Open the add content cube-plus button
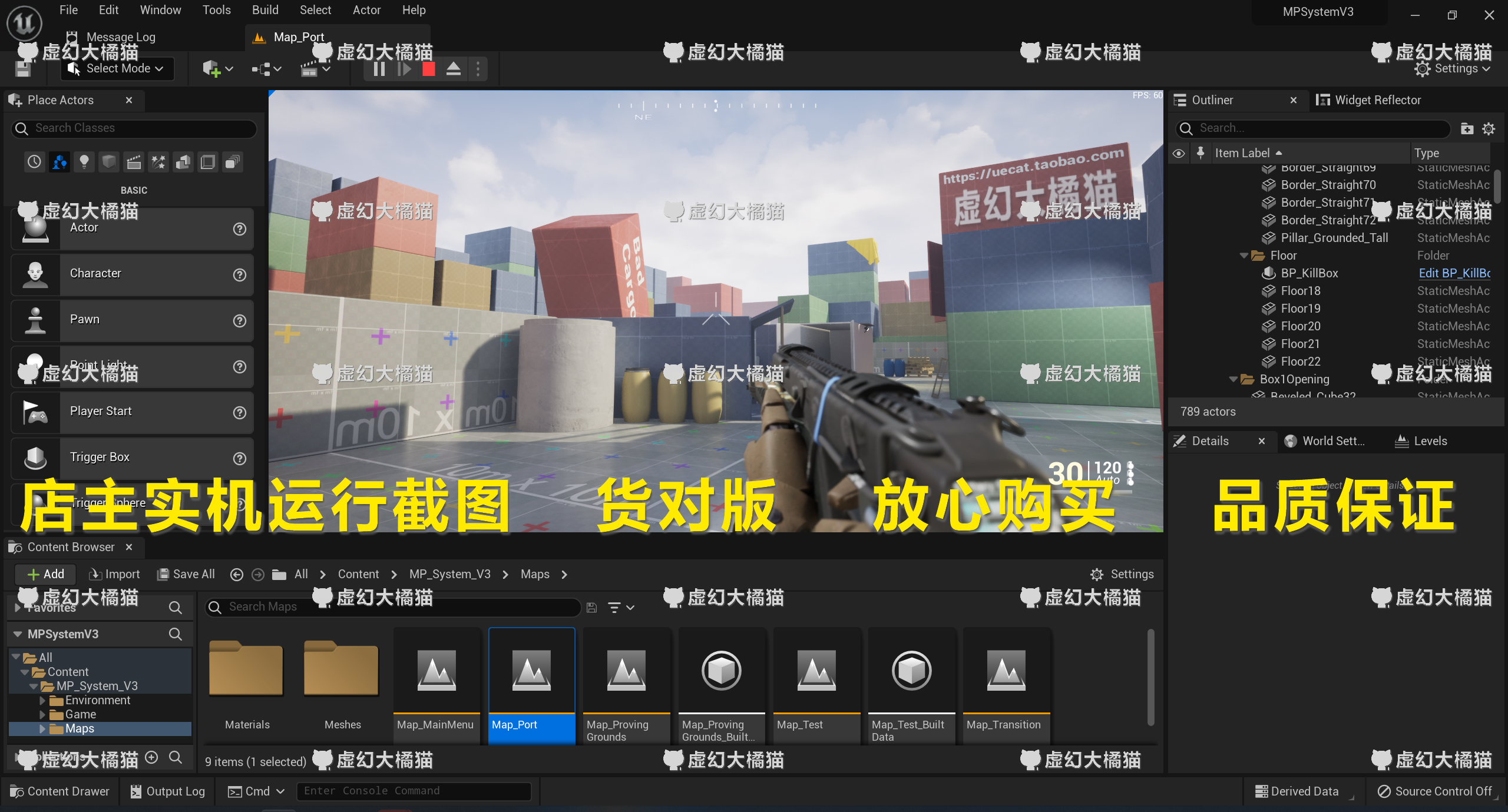This screenshot has height=812, width=1508. 218,69
